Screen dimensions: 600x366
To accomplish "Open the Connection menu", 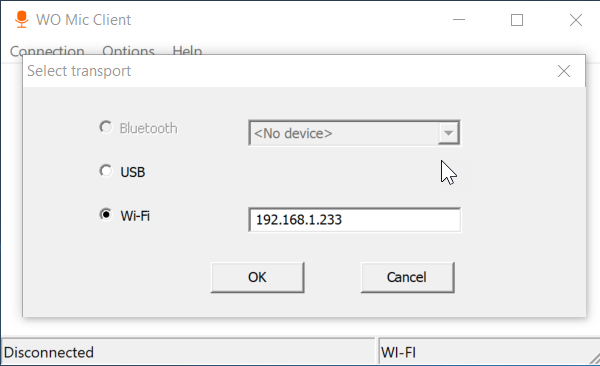I will (x=47, y=51).
